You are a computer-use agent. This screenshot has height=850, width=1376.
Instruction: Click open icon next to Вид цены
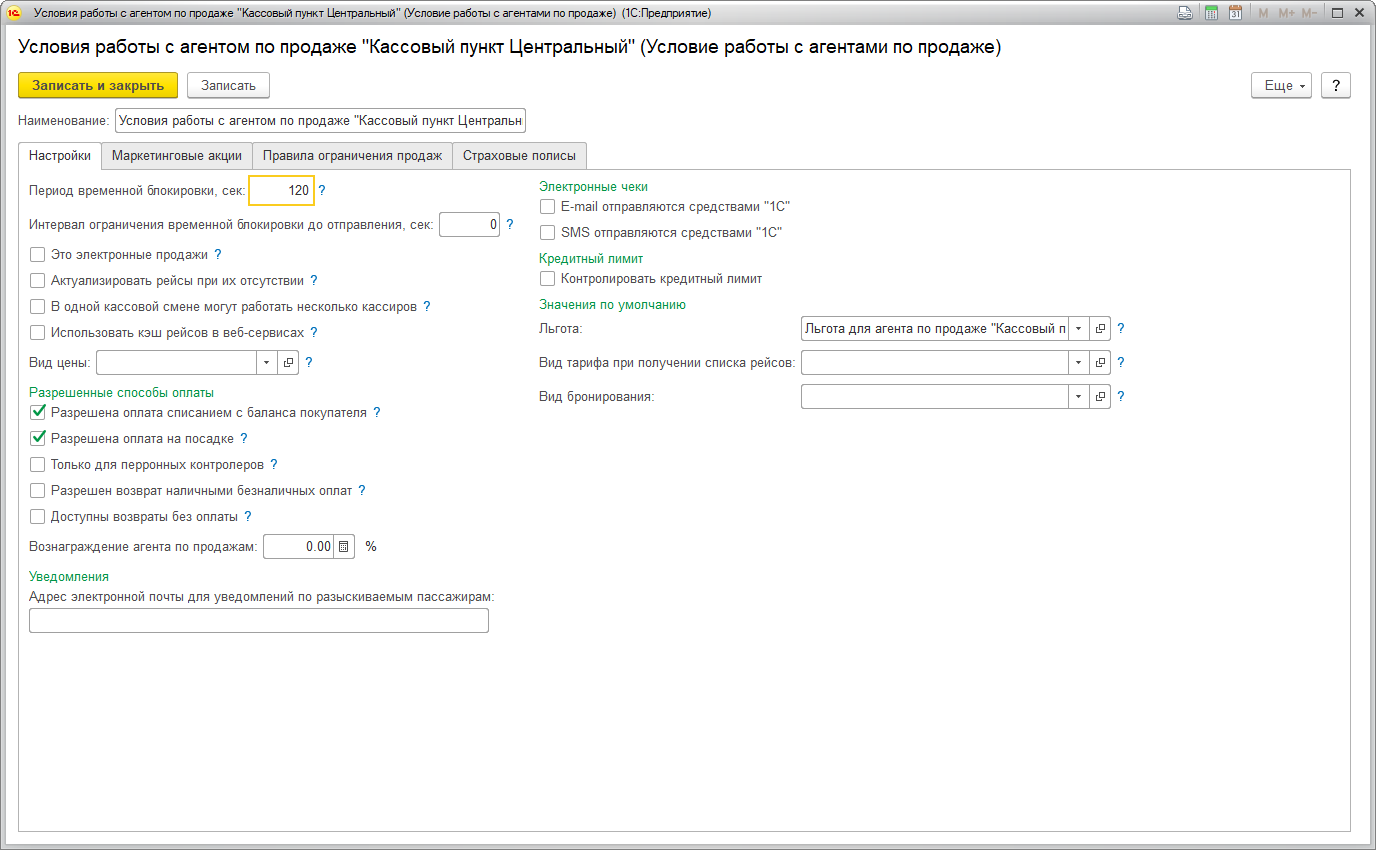point(287,363)
